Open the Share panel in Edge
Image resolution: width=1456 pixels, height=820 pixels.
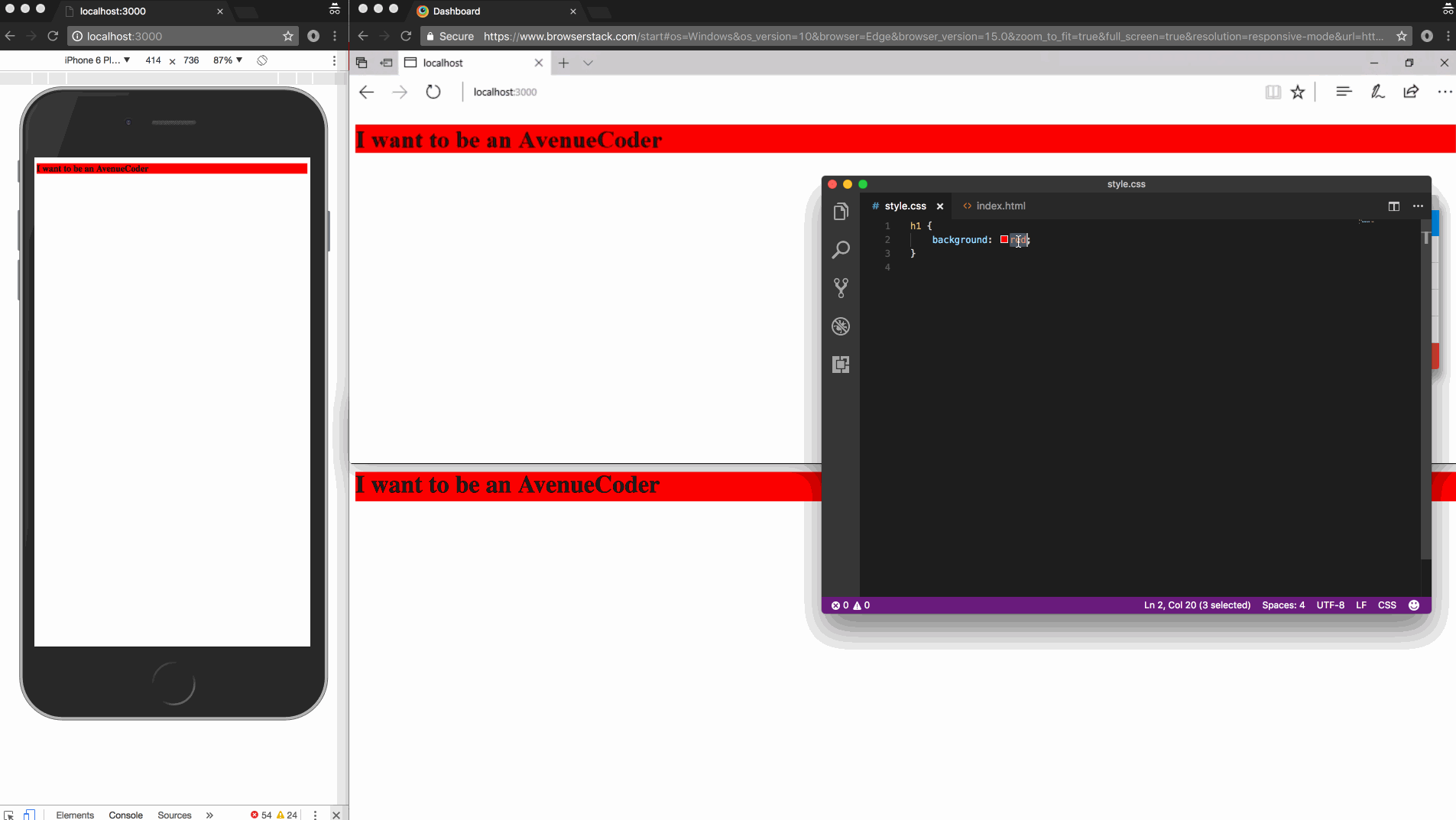pos(1412,92)
